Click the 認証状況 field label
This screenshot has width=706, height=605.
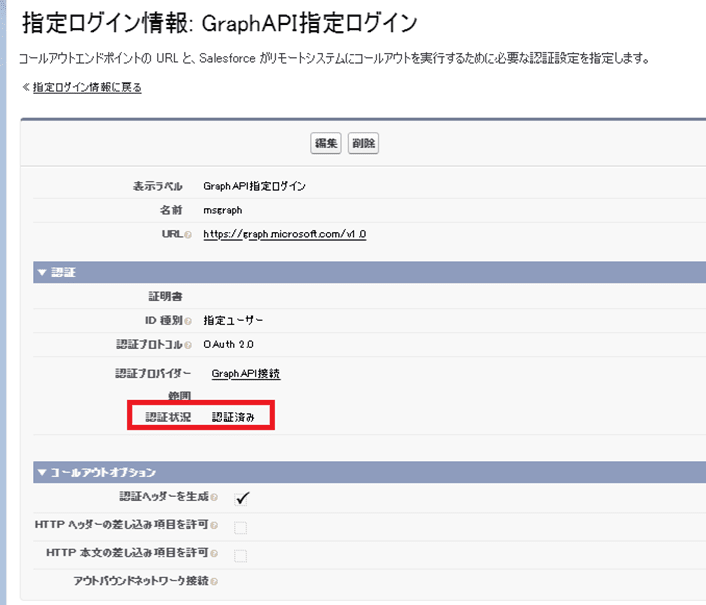pos(168,417)
